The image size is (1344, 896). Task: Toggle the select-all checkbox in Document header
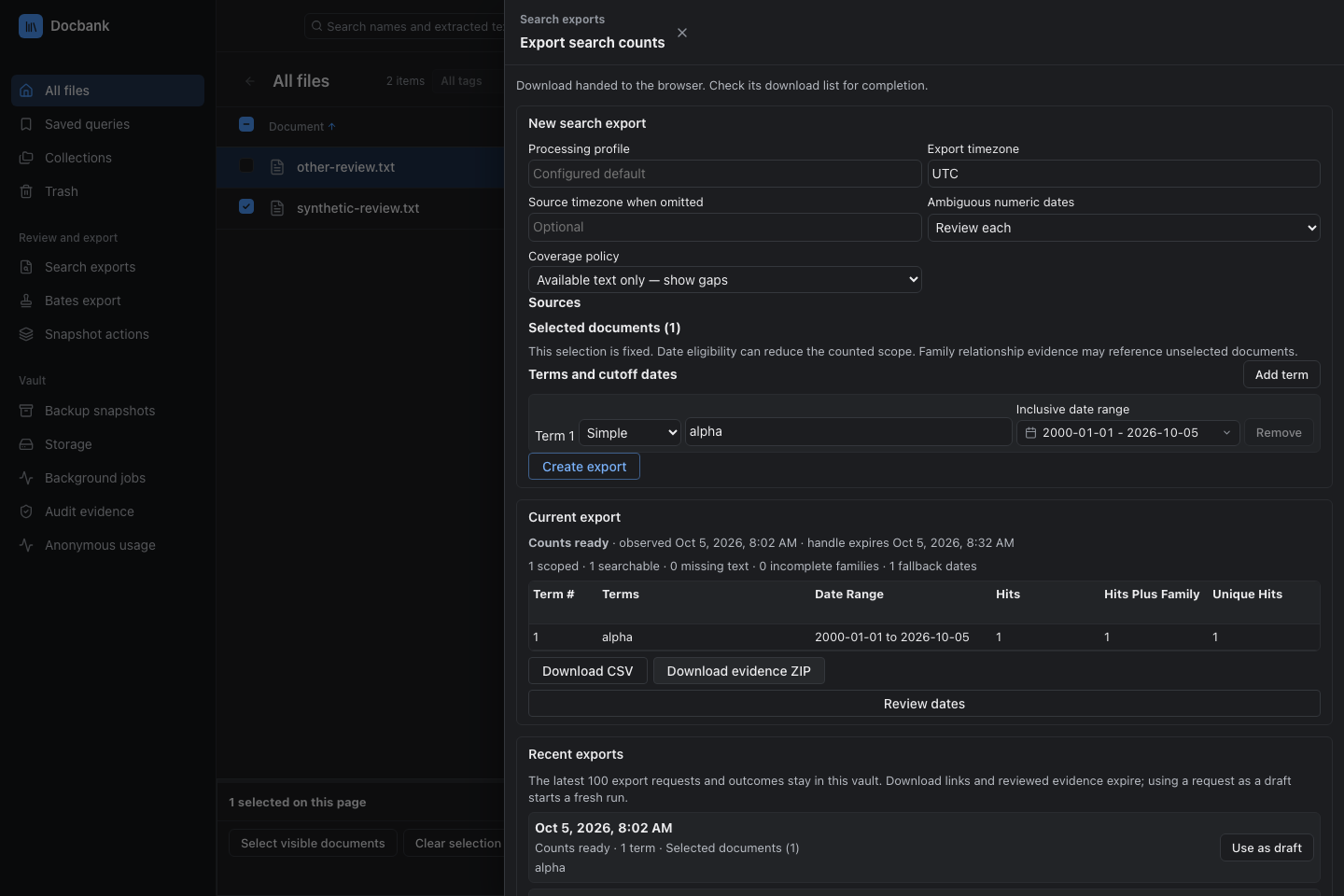coord(246,124)
